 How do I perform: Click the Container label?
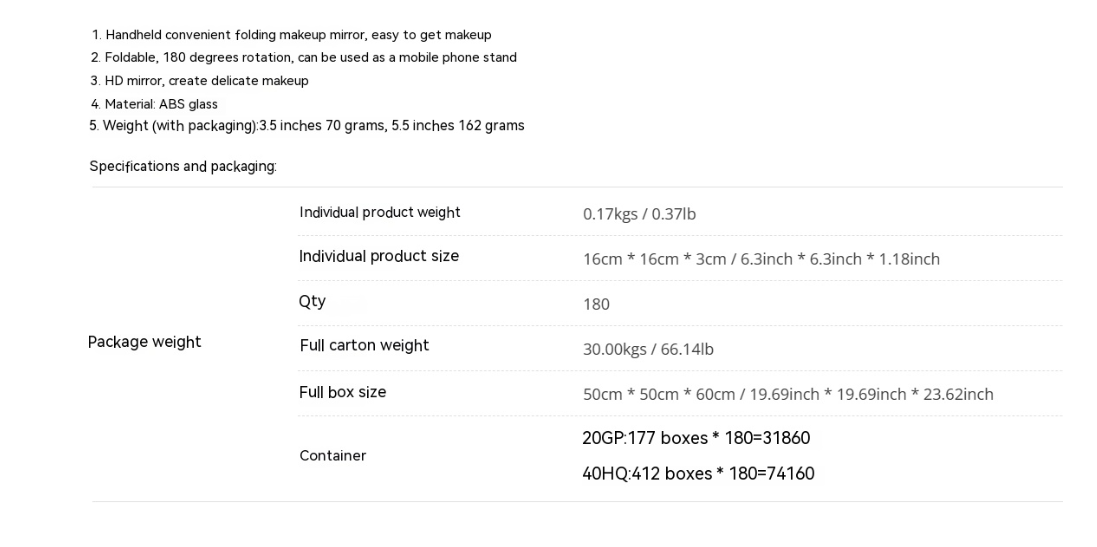[333, 456]
